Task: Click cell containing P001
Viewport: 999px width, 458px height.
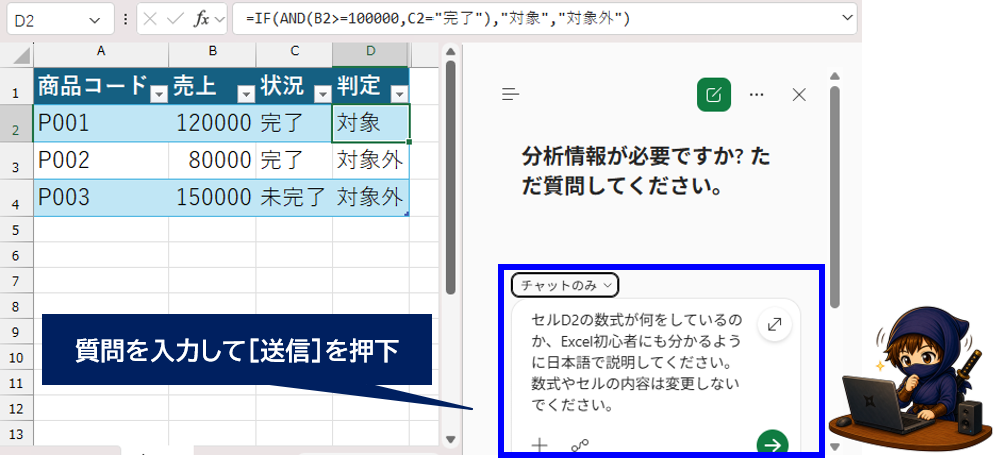Action: click(x=101, y=124)
